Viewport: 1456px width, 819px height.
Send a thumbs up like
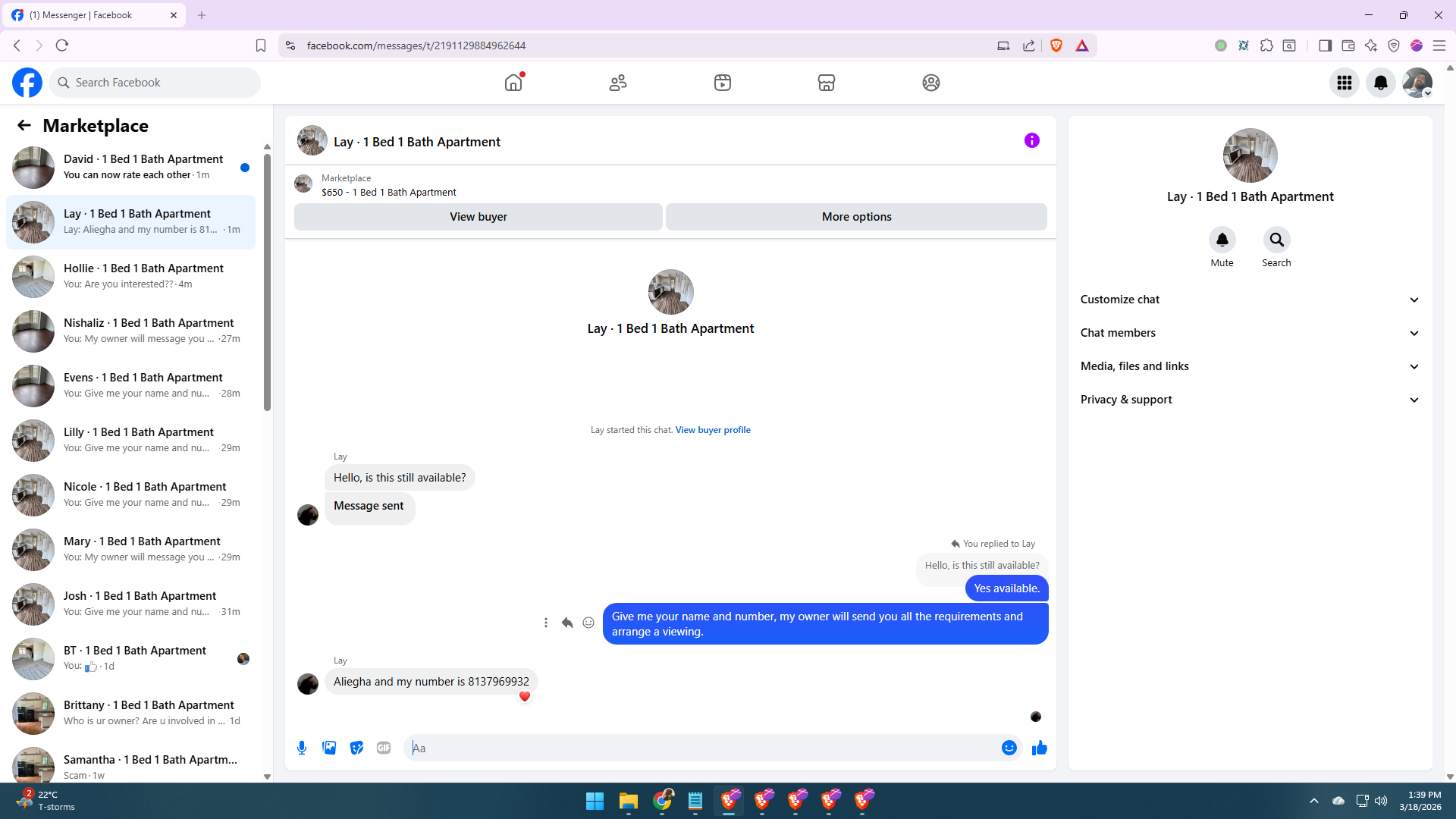click(1039, 748)
